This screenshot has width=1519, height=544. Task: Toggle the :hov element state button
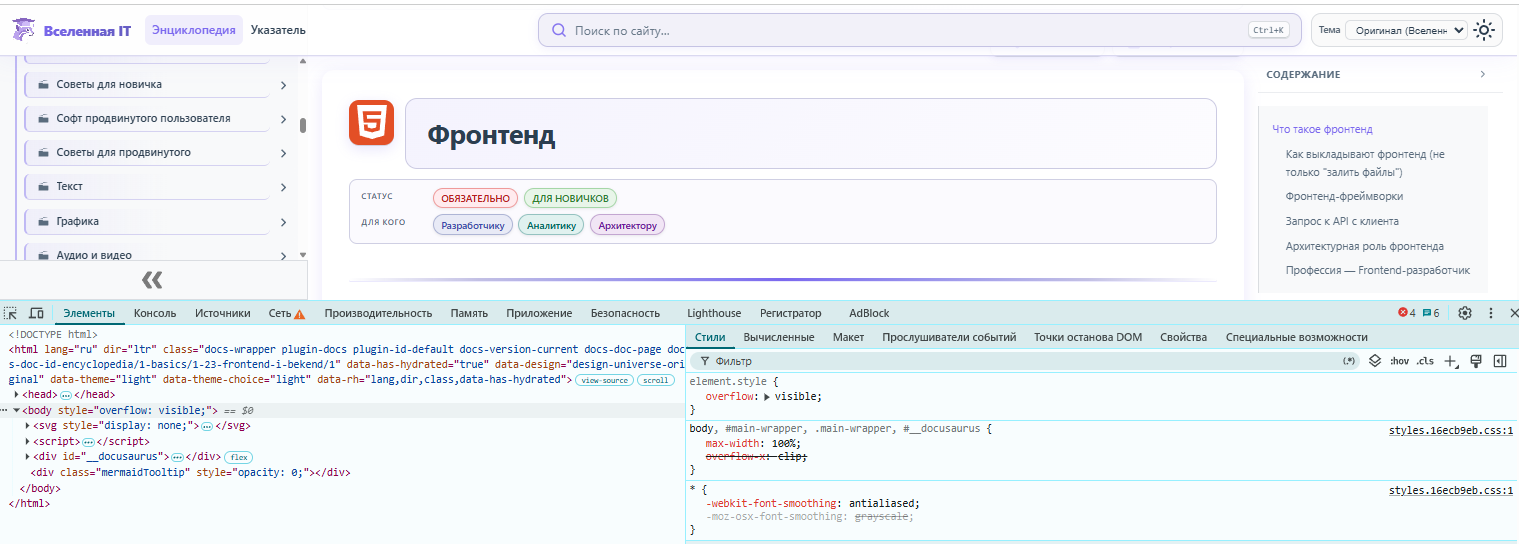pyautogui.click(x=1400, y=361)
